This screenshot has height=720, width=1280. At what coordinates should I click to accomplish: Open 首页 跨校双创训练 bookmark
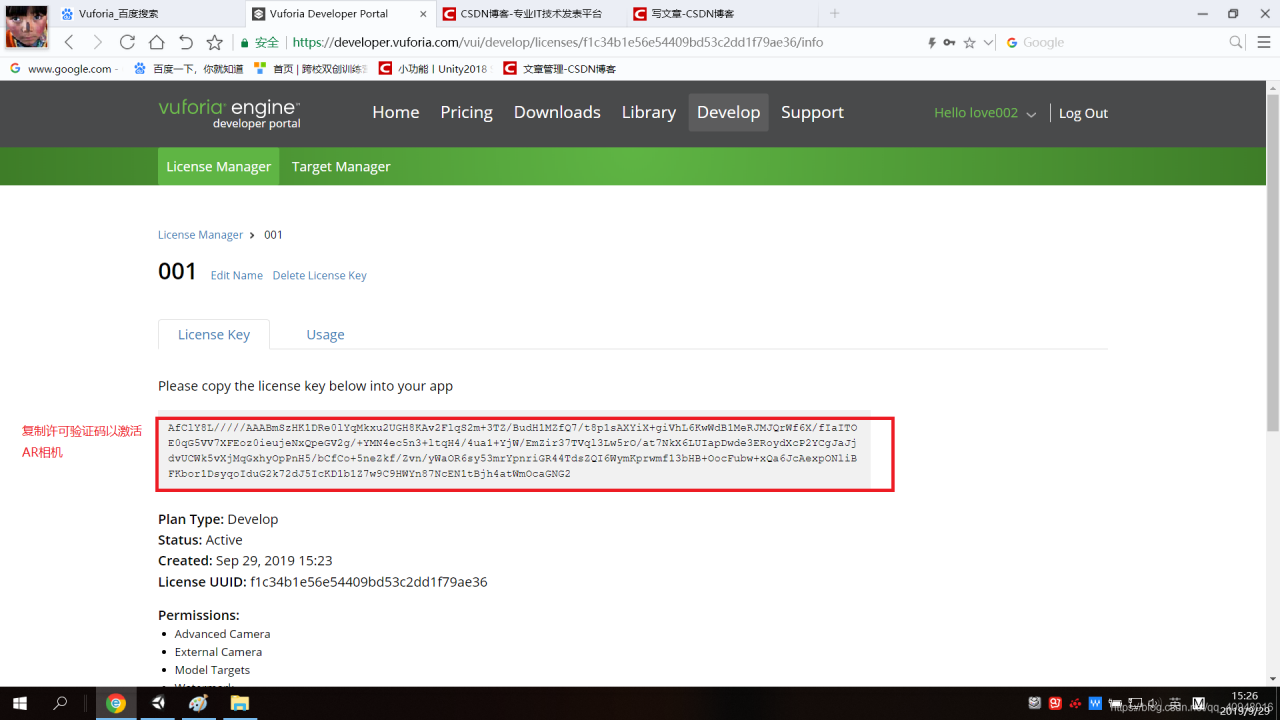(310, 69)
